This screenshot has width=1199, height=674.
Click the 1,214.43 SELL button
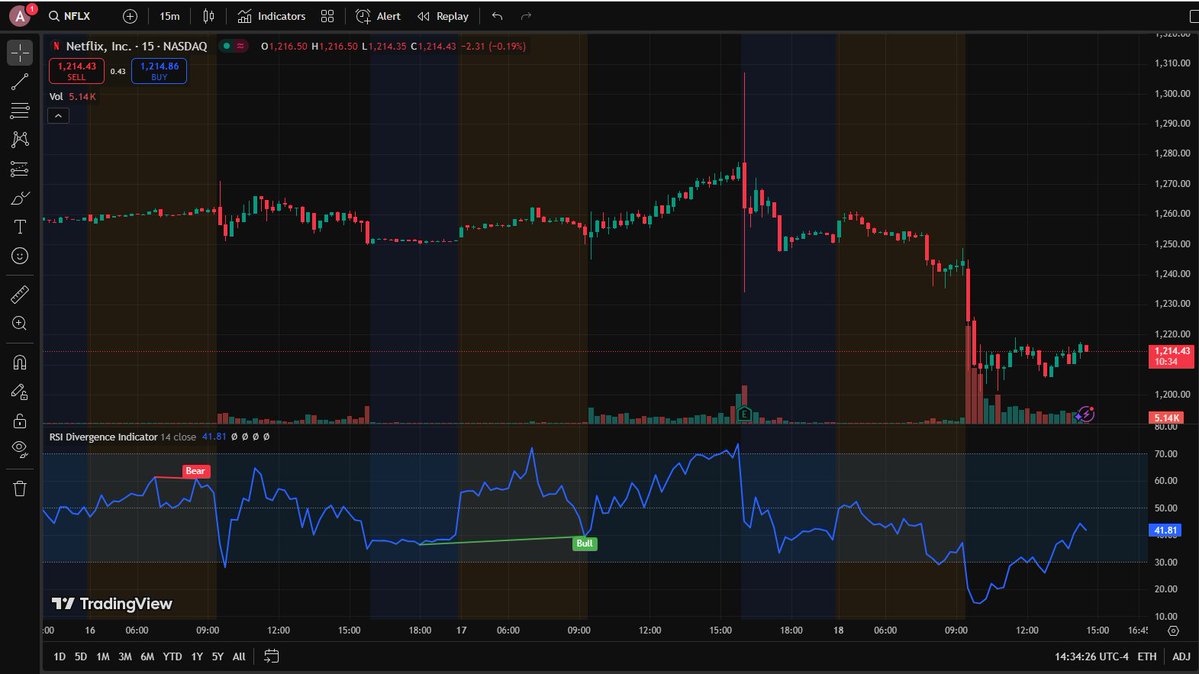(76, 71)
